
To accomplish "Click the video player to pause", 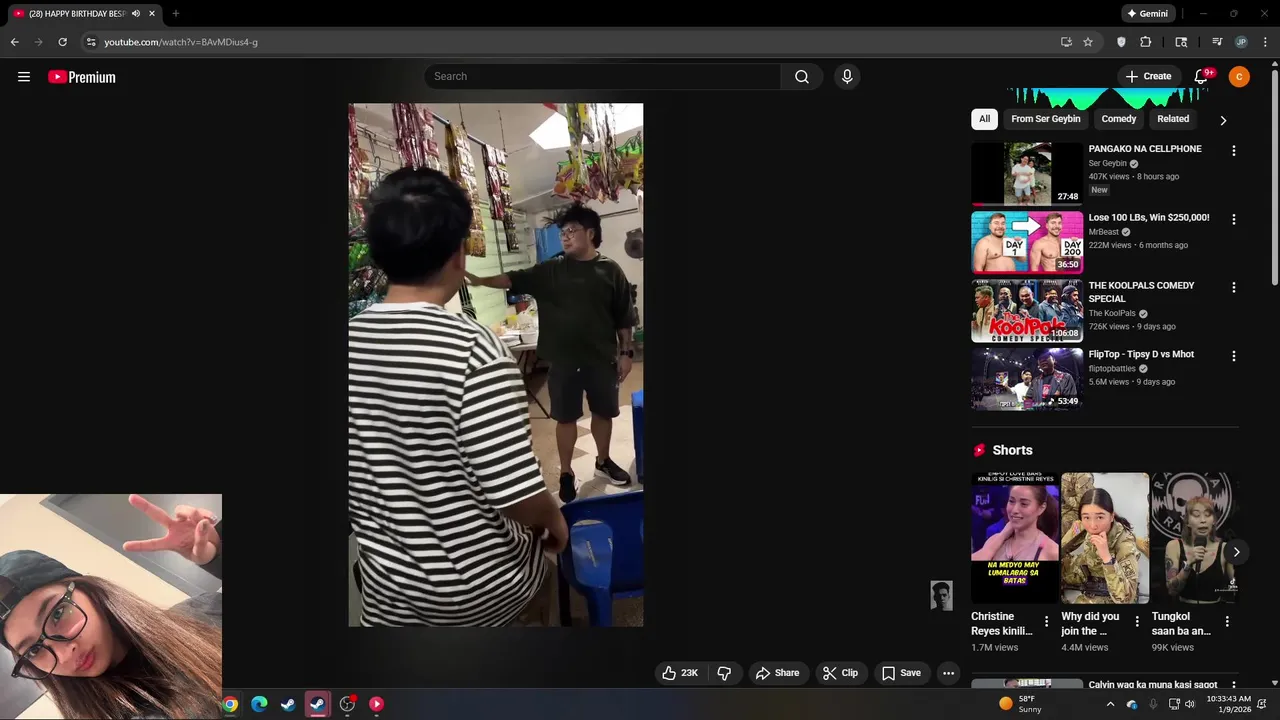I will (495, 365).
